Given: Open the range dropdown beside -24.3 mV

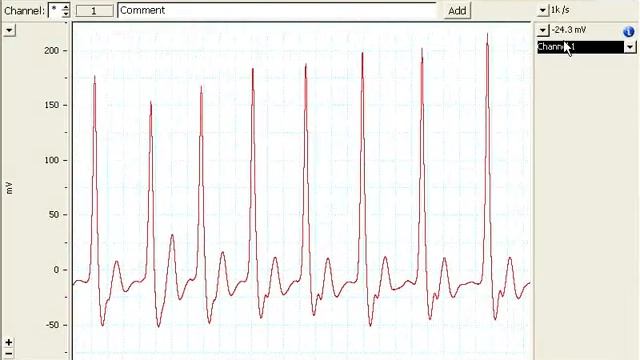Looking at the screenshot, I should [542, 30].
